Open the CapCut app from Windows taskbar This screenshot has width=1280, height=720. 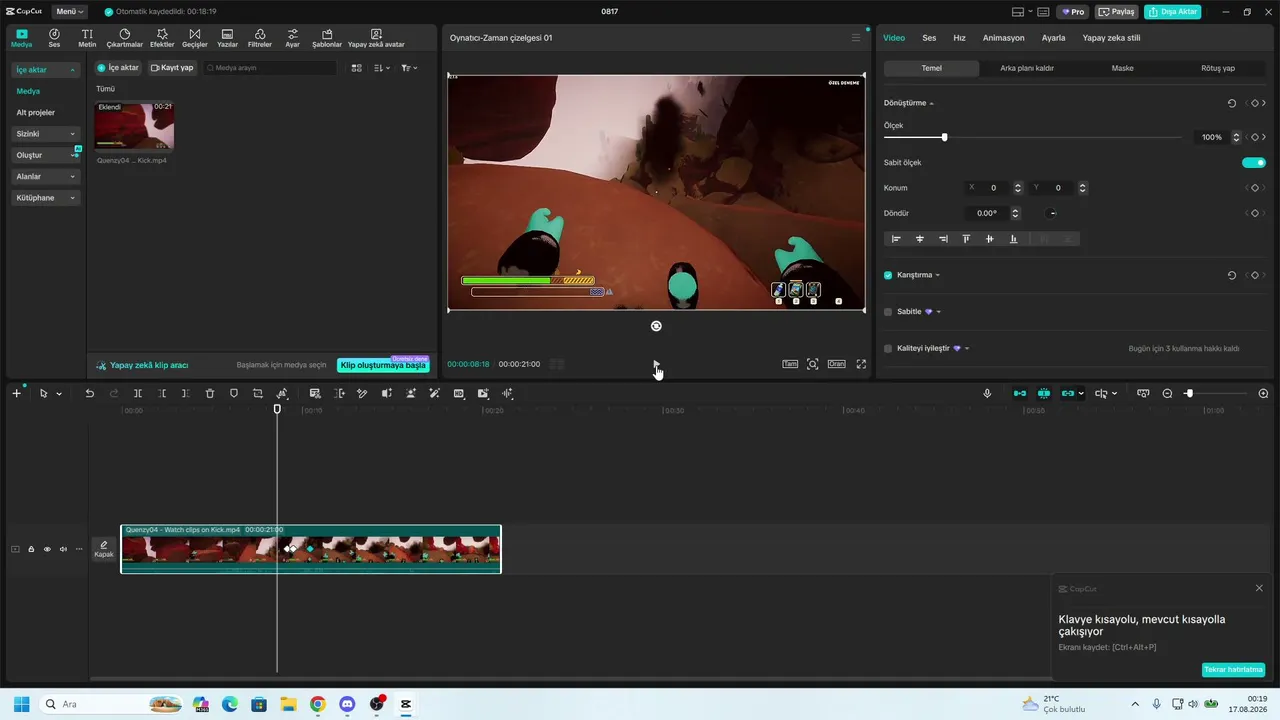click(405, 704)
